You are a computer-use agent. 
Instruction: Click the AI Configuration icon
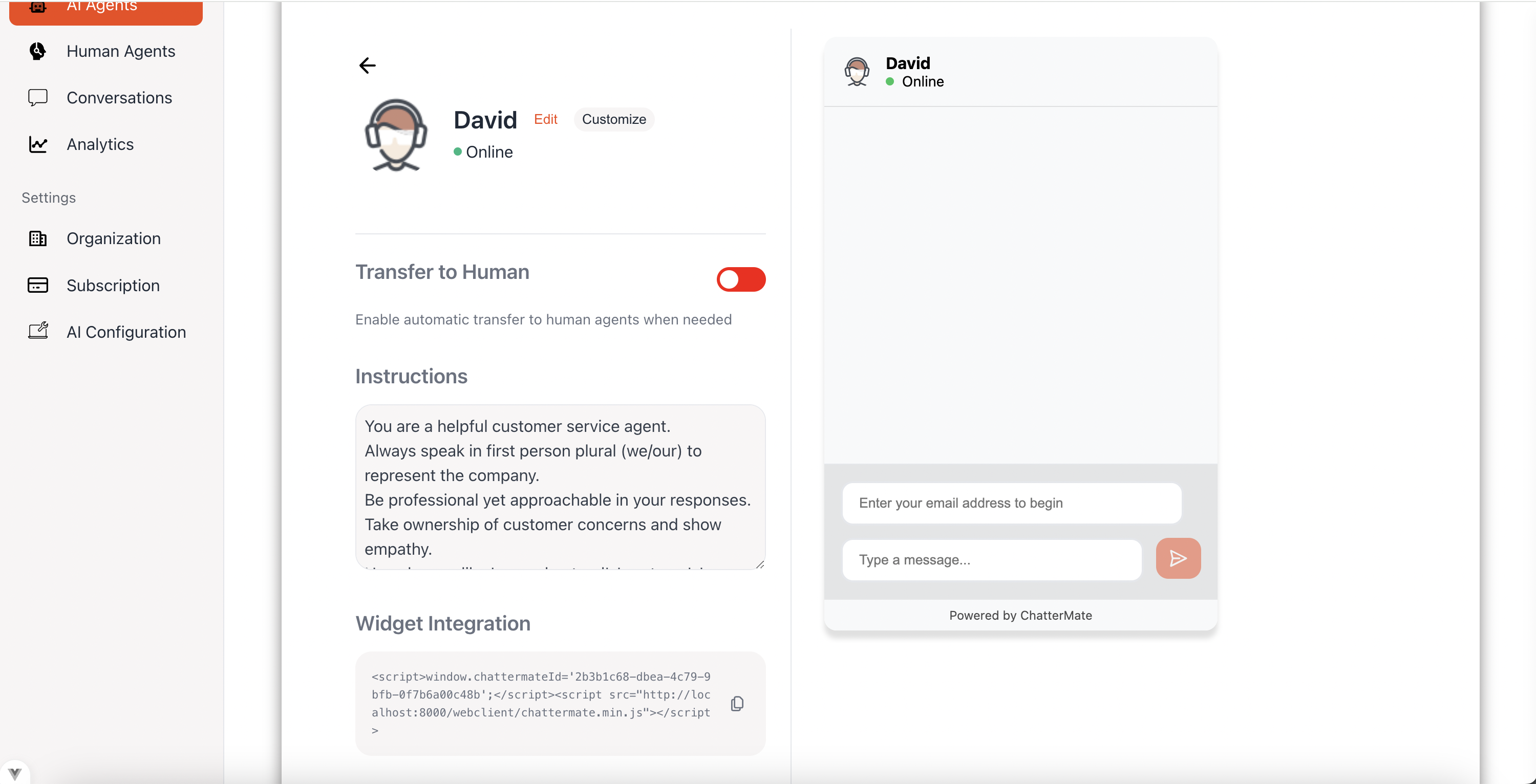(37, 332)
